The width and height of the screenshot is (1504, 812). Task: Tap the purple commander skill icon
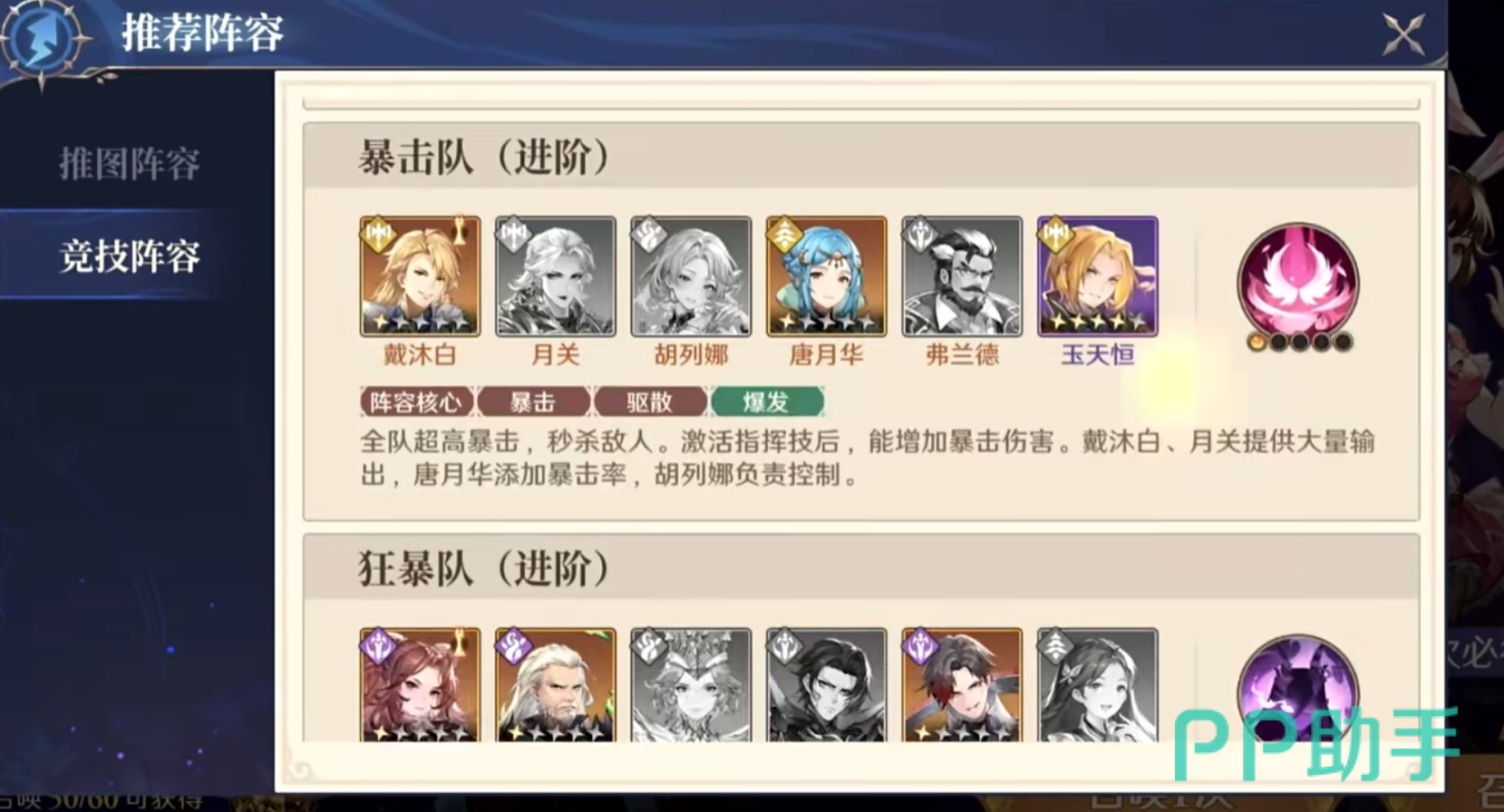tap(1298, 689)
